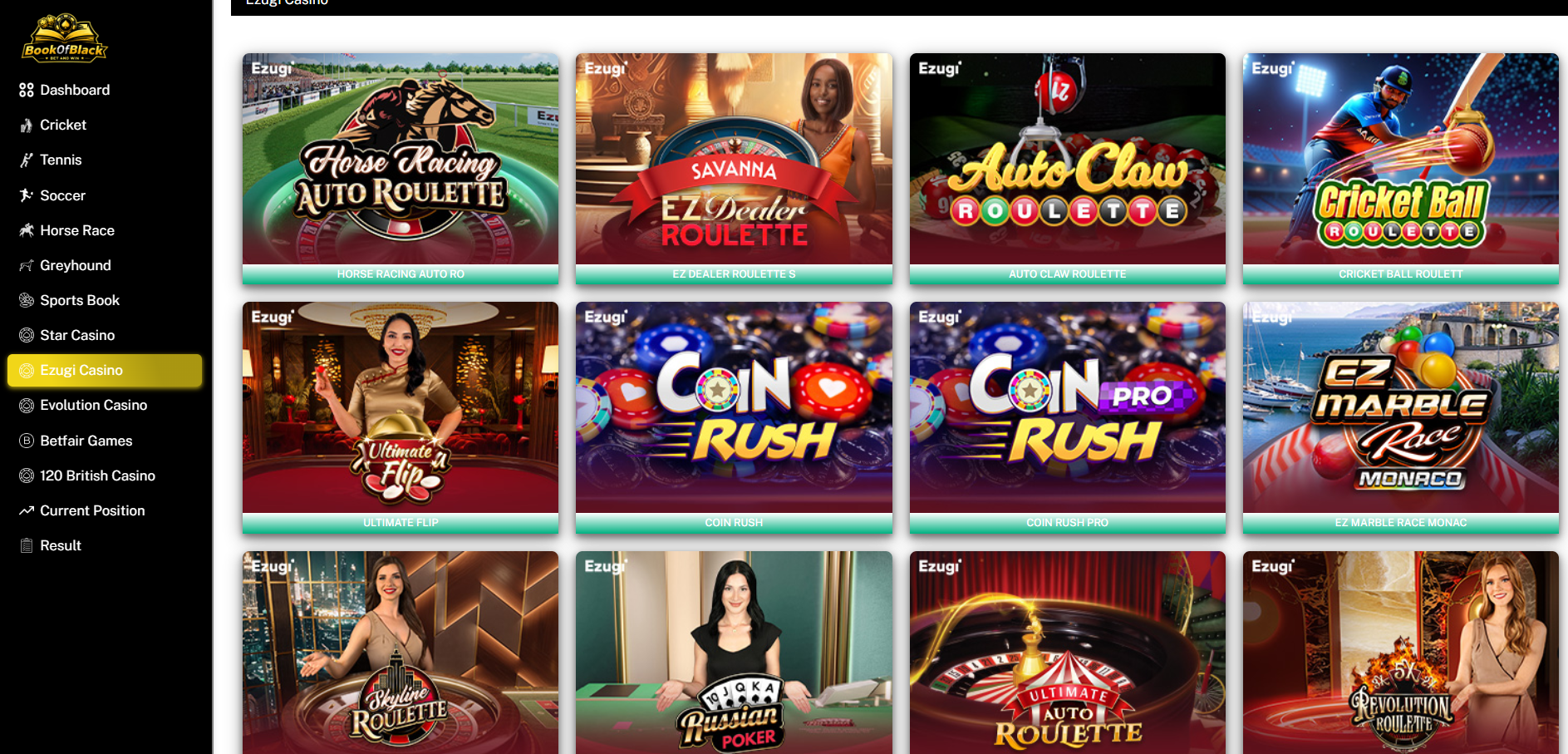Image resolution: width=1568 pixels, height=754 pixels.
Task: Open the Tennis sidebar icon
Action: (27, 160)
